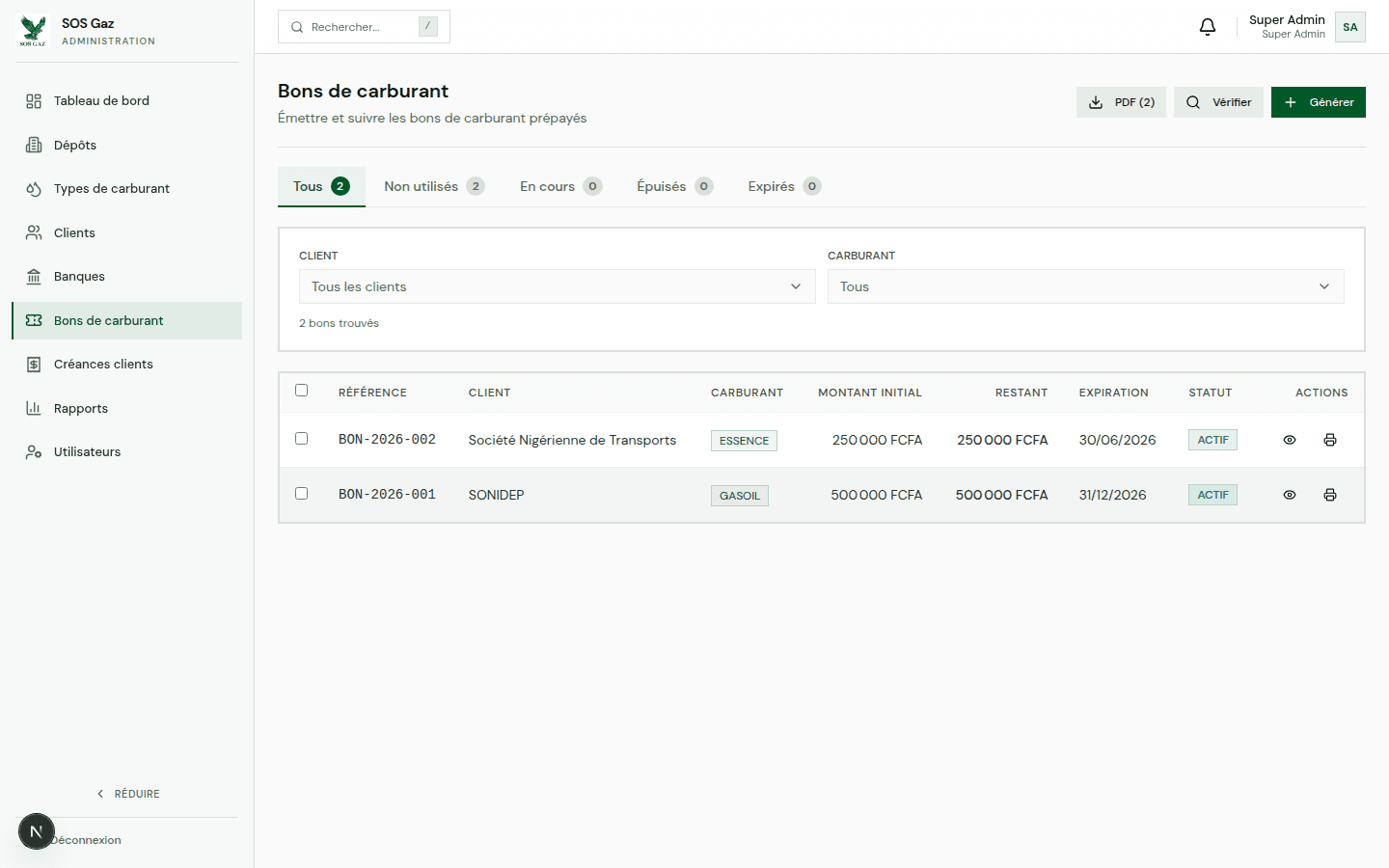The width and height of the screenshot is (1389, 868).
Task: Click the Banques bank icon
Action: [34, 277]
